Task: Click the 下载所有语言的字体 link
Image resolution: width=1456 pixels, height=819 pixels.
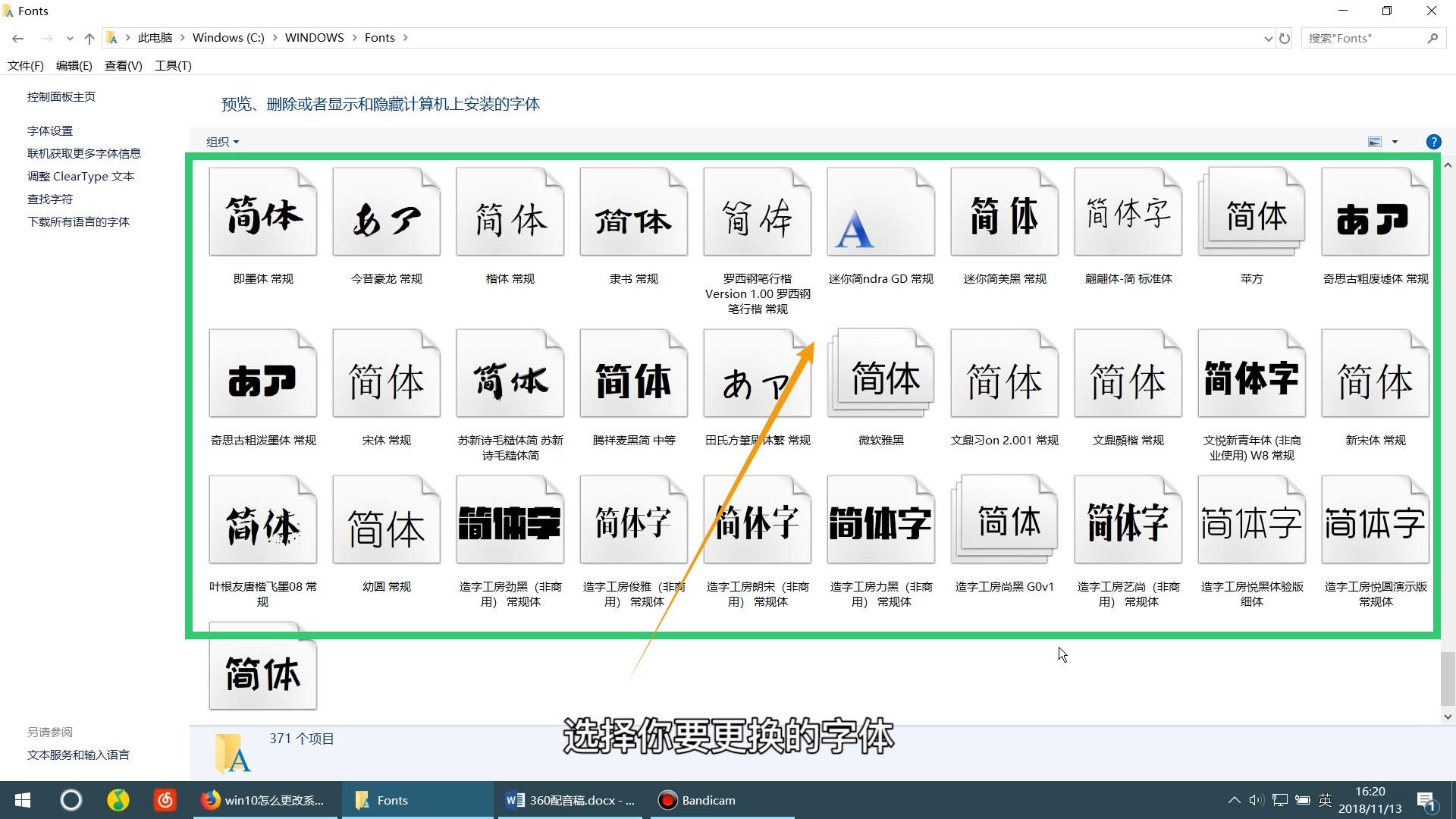Action: click(x=78, y=221)
